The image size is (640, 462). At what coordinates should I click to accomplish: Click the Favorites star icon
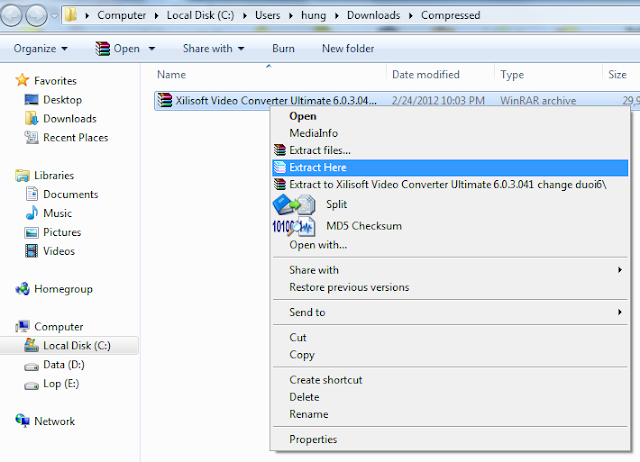coord(22,80)
